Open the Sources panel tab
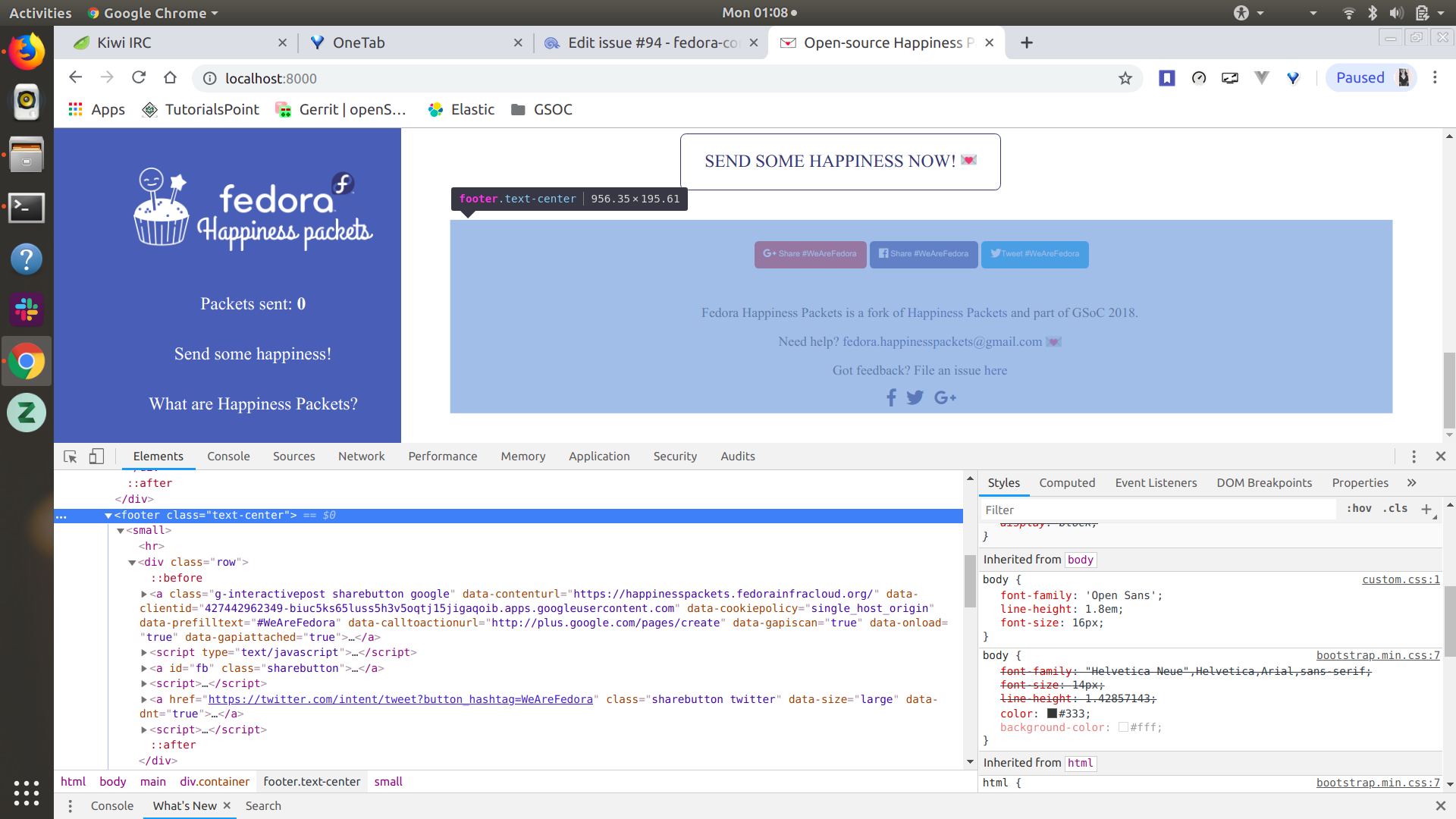1456x819 pixels. [294, 457]
